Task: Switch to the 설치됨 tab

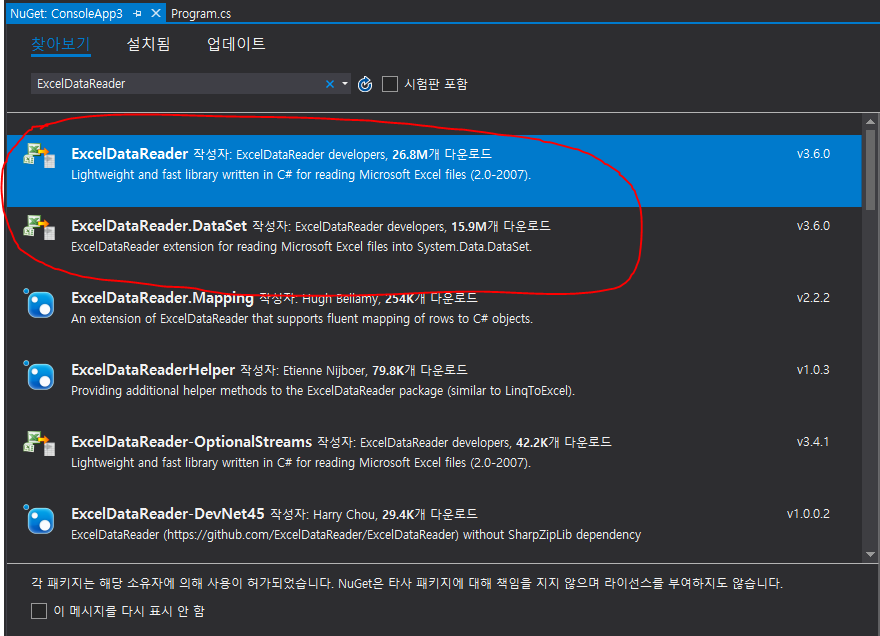Action: click(x=148, y=44)
